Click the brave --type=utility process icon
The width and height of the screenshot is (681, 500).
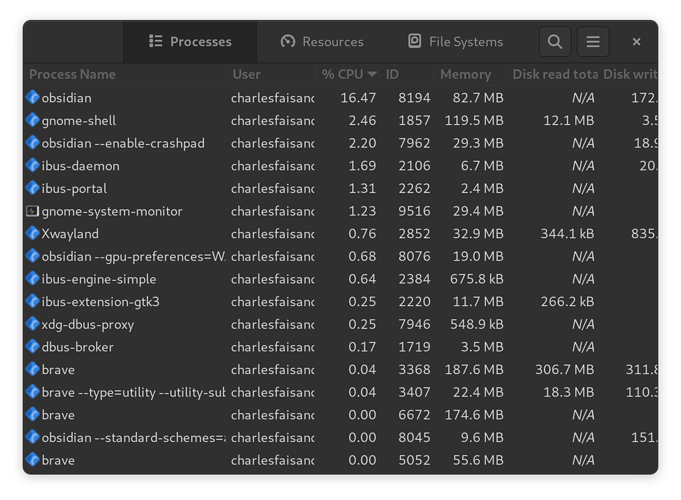tap(33, 392)
